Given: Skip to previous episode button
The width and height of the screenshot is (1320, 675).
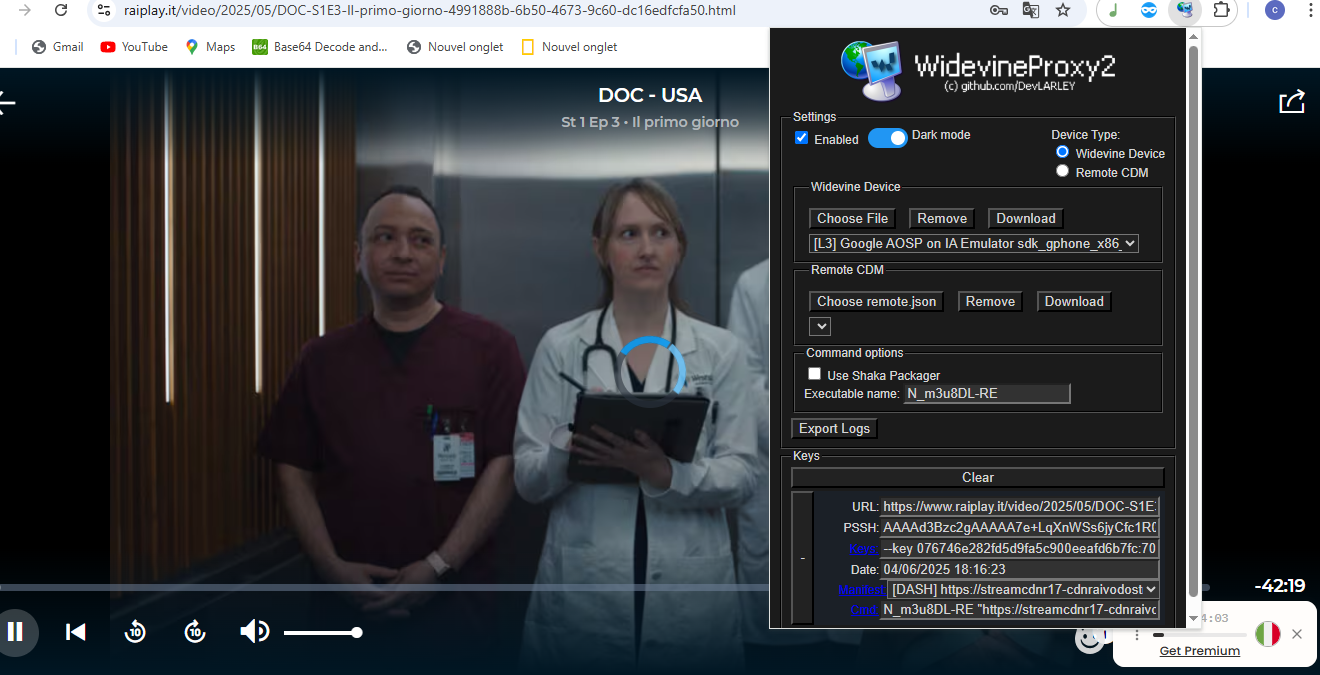Looking at the screenshot, I should 75,631.
